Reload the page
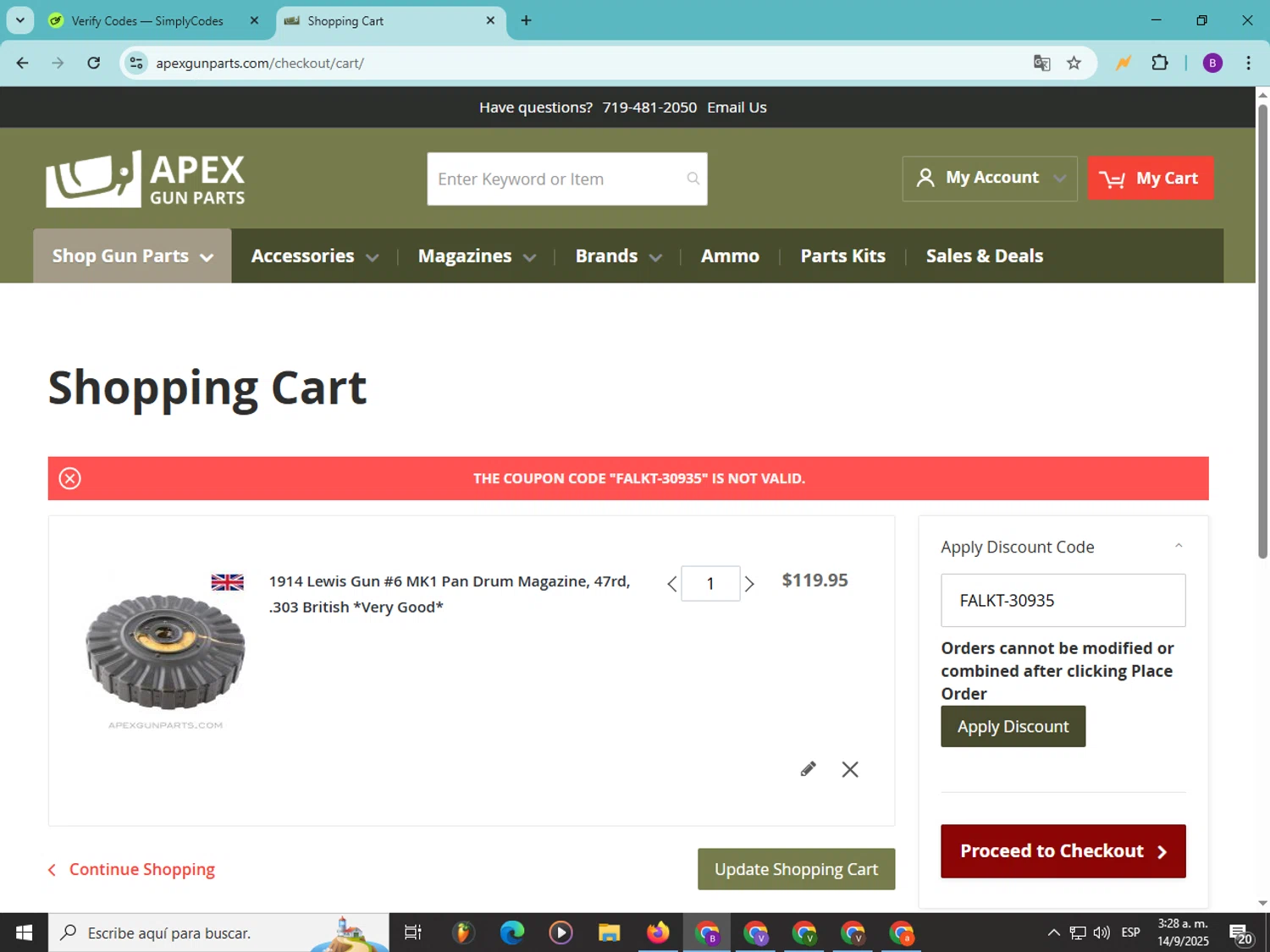 94,63
